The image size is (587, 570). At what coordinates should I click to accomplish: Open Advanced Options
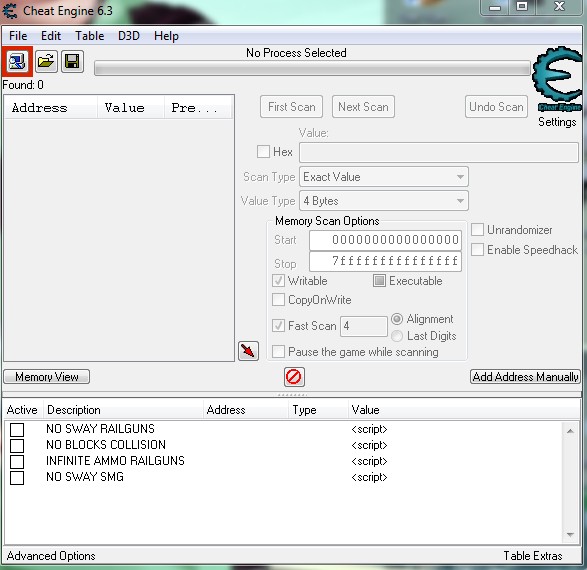(51, 556)
